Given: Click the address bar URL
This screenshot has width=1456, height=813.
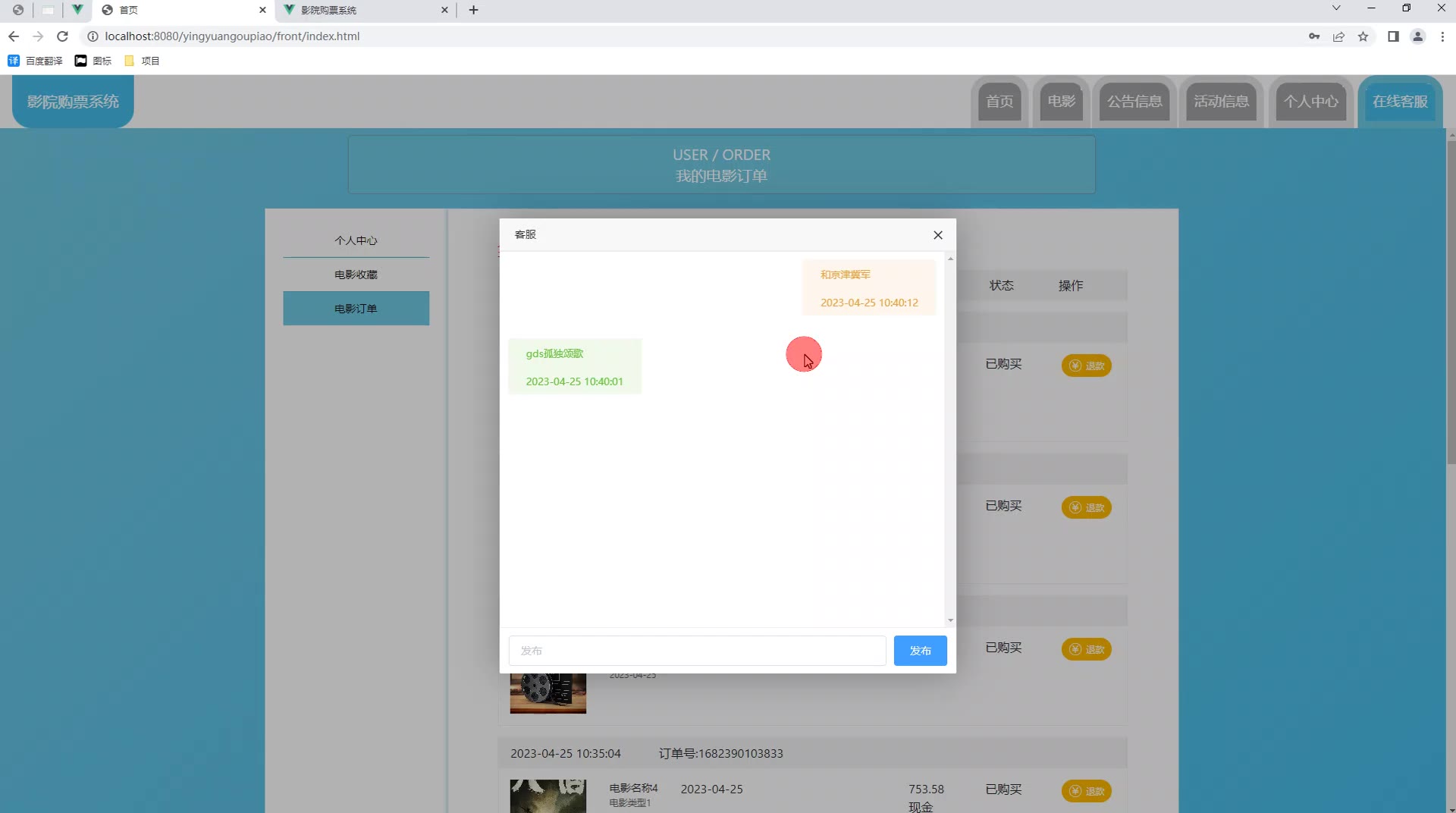Looking at the screenshot, I should pos(232,36).
